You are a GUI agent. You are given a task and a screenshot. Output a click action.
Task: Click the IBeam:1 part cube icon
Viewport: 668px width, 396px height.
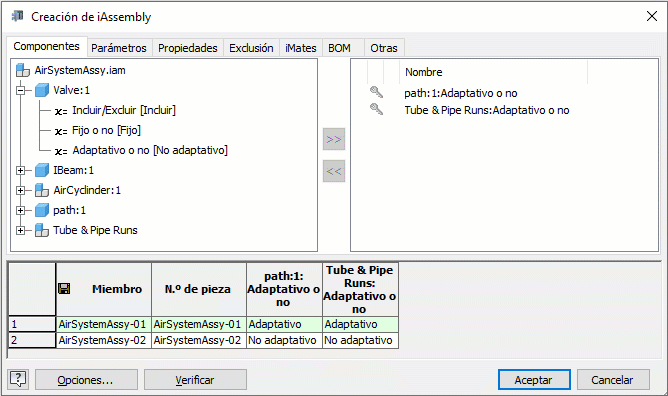[42, 170]
